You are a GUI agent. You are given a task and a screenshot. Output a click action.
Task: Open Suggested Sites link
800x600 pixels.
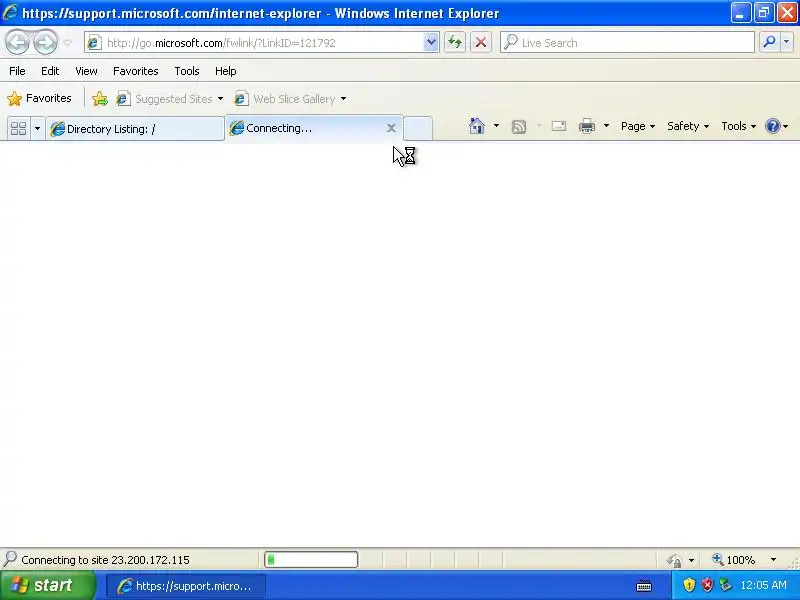coord(164,98)
